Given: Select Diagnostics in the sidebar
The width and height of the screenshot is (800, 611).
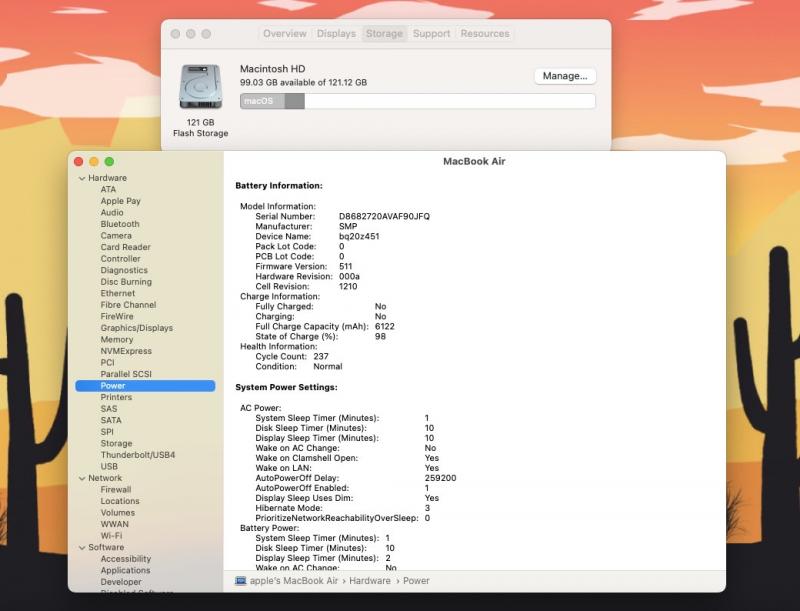Looking at the screenshot, I should [124, 270].
